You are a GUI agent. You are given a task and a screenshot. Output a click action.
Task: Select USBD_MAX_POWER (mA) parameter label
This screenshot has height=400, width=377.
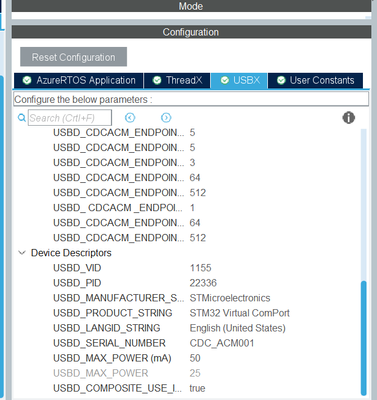[112, 358]
